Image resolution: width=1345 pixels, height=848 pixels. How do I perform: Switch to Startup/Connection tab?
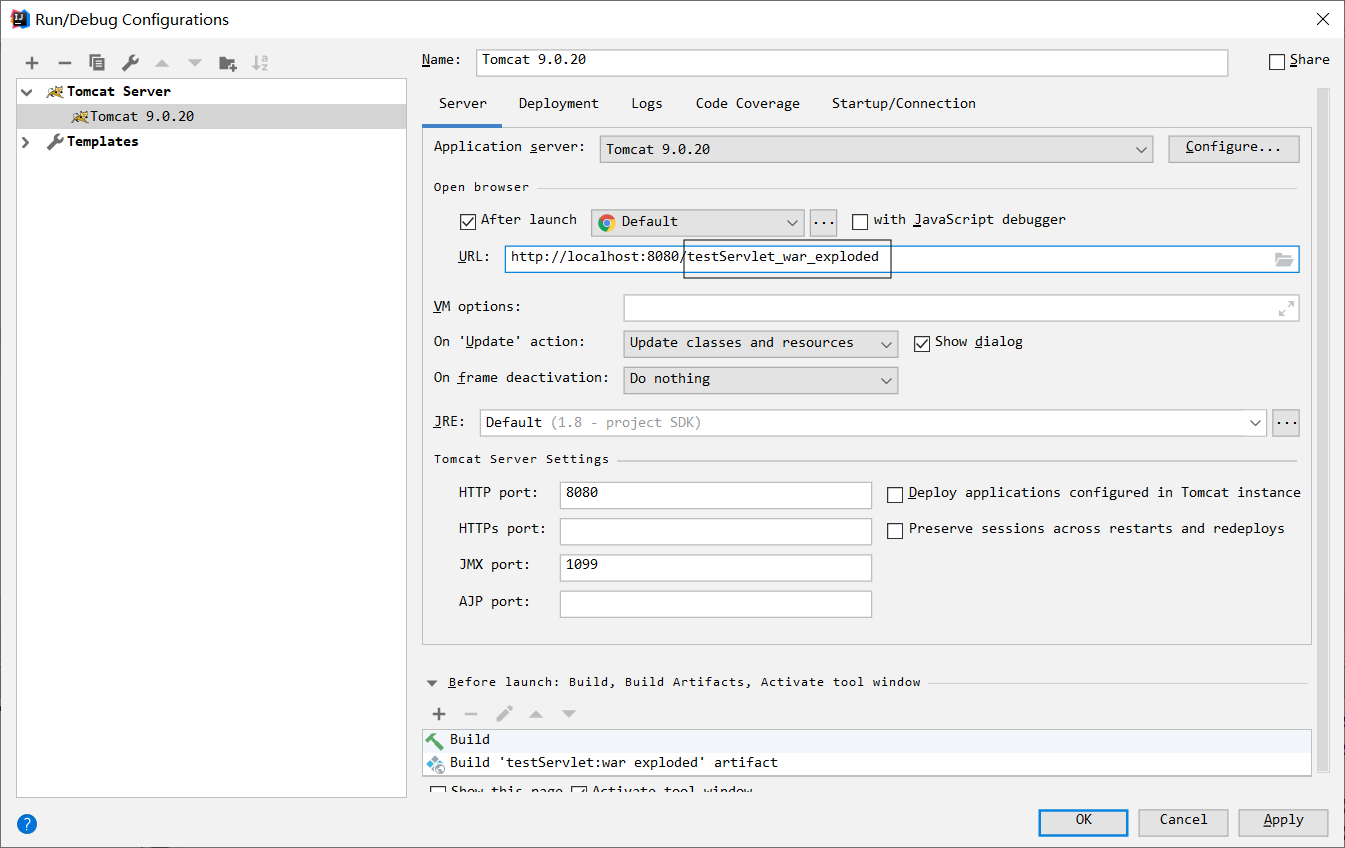click(904, 104)
